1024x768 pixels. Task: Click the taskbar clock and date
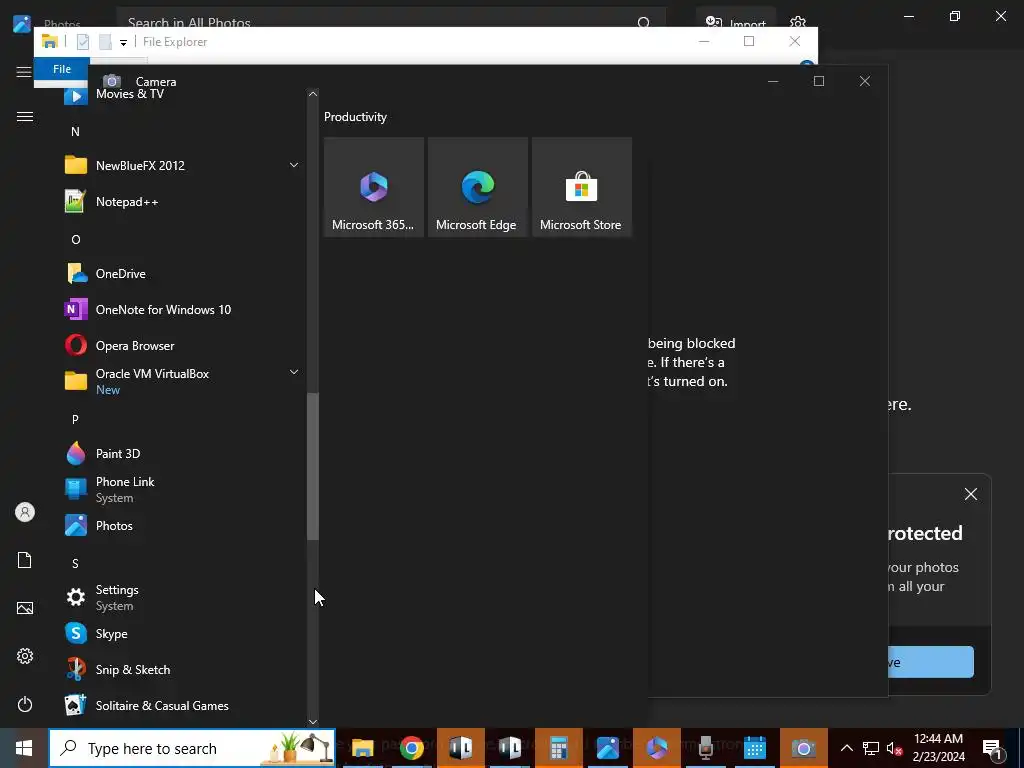(938, 748)
